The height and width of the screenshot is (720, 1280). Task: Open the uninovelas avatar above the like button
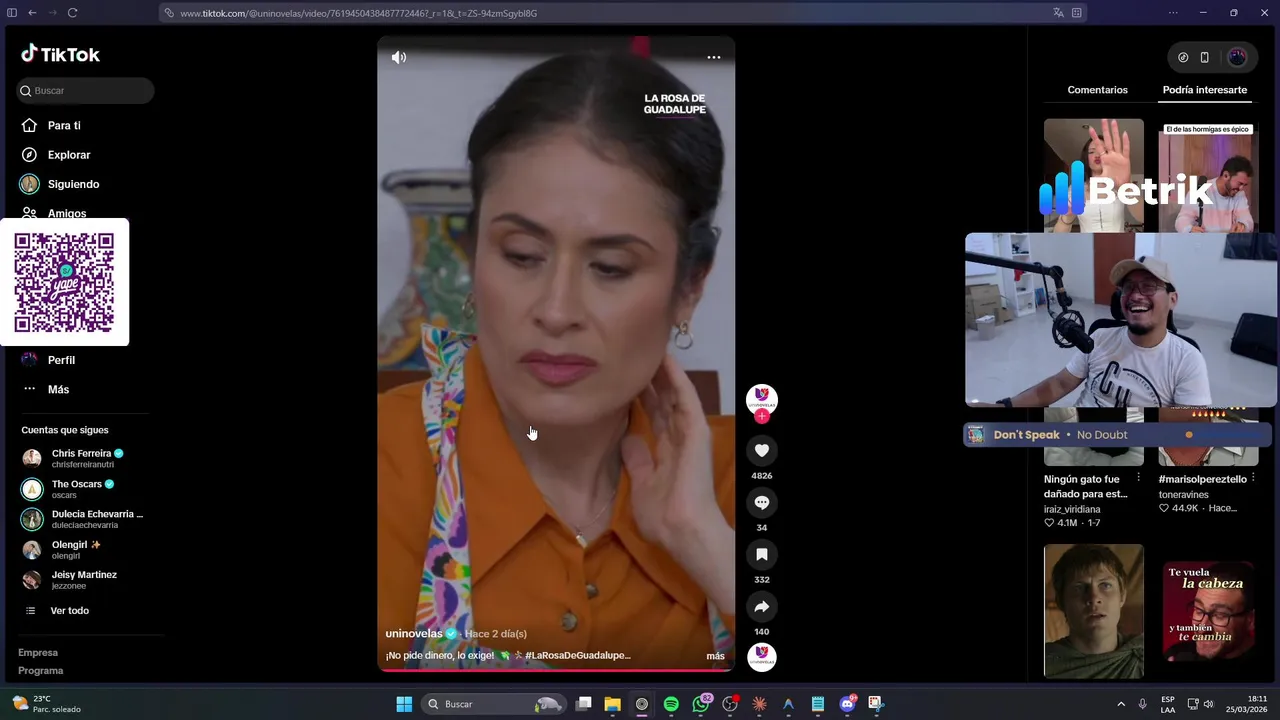pos(762,398)
